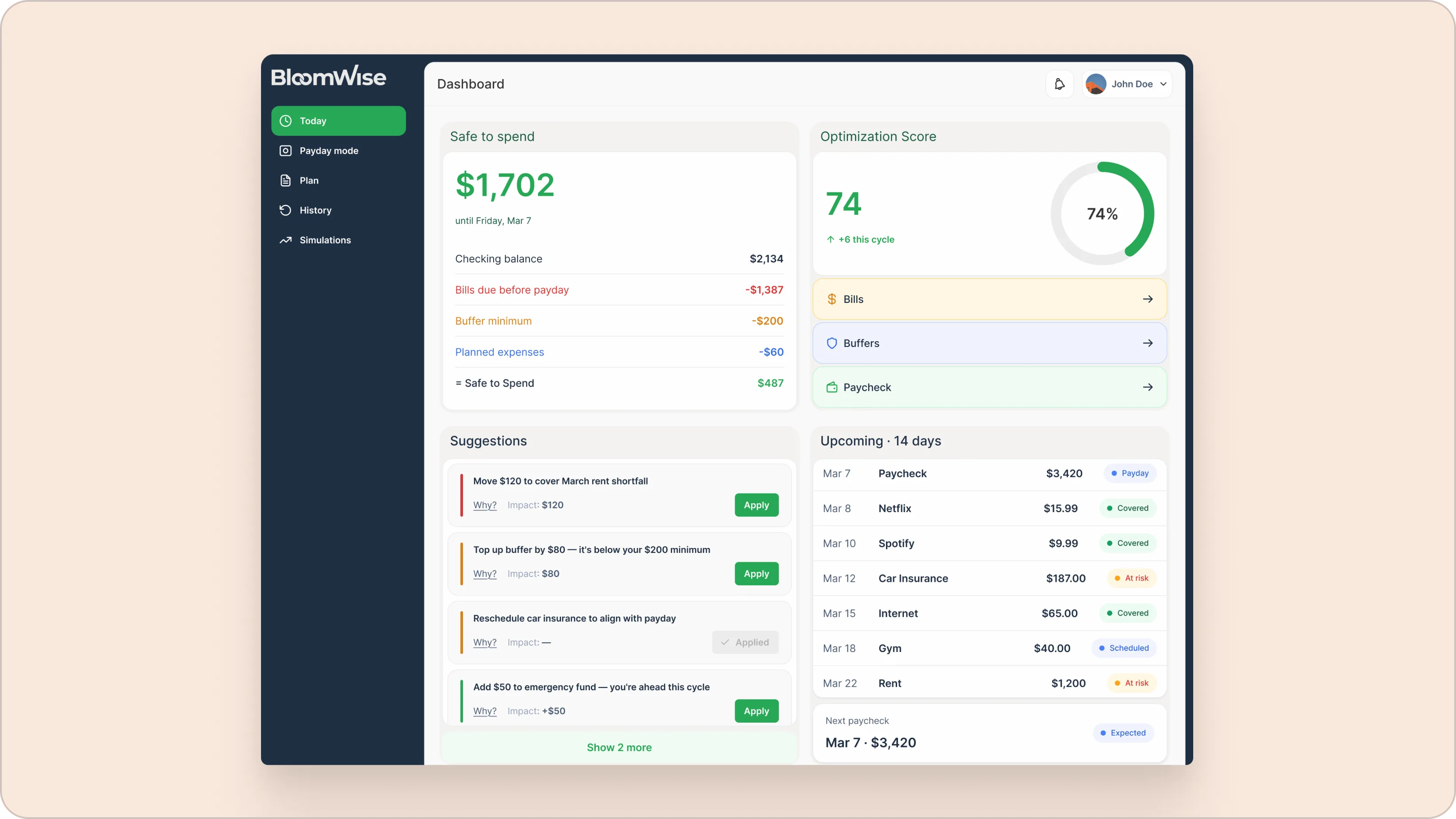Click the +6 this cycle text
This screenshot has height=819, width=1456.
click(866, 239)
